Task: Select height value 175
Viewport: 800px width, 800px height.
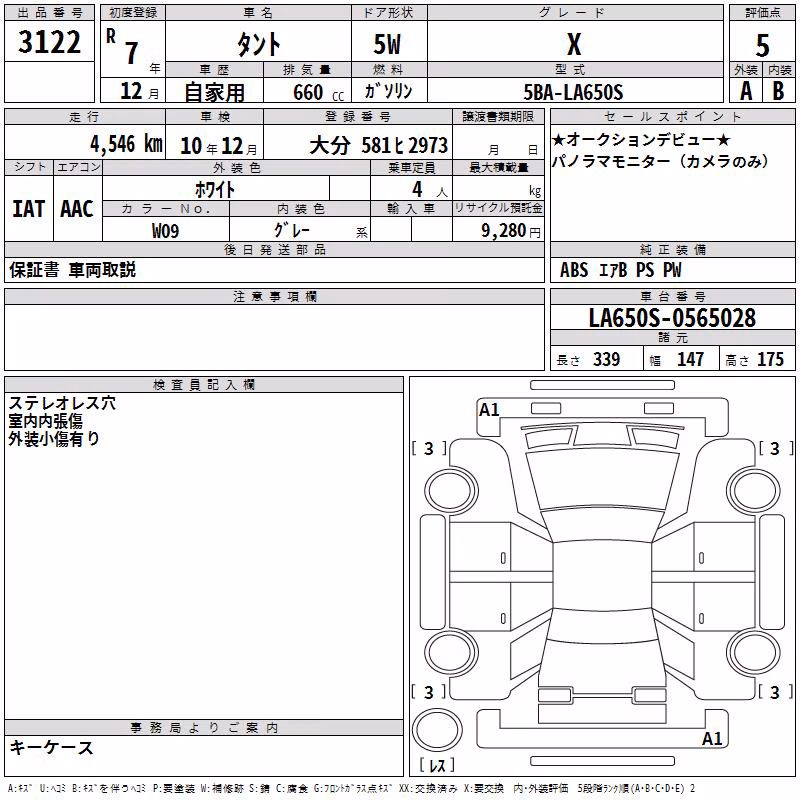Action: 770,359
